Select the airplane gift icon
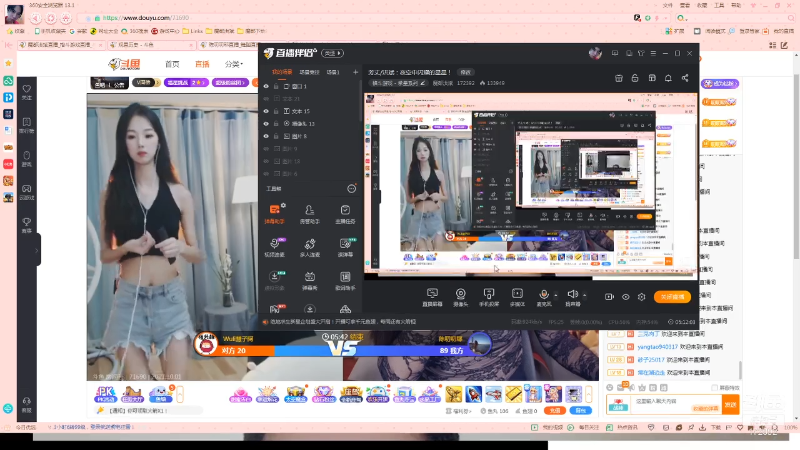The image size is (800, 450). click(x=493, y=394)
